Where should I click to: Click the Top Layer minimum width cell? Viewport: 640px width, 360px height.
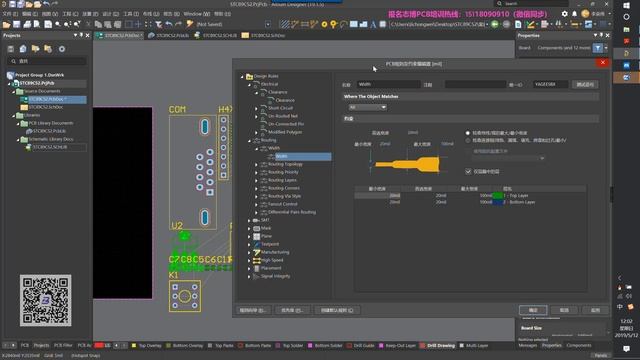378,196
